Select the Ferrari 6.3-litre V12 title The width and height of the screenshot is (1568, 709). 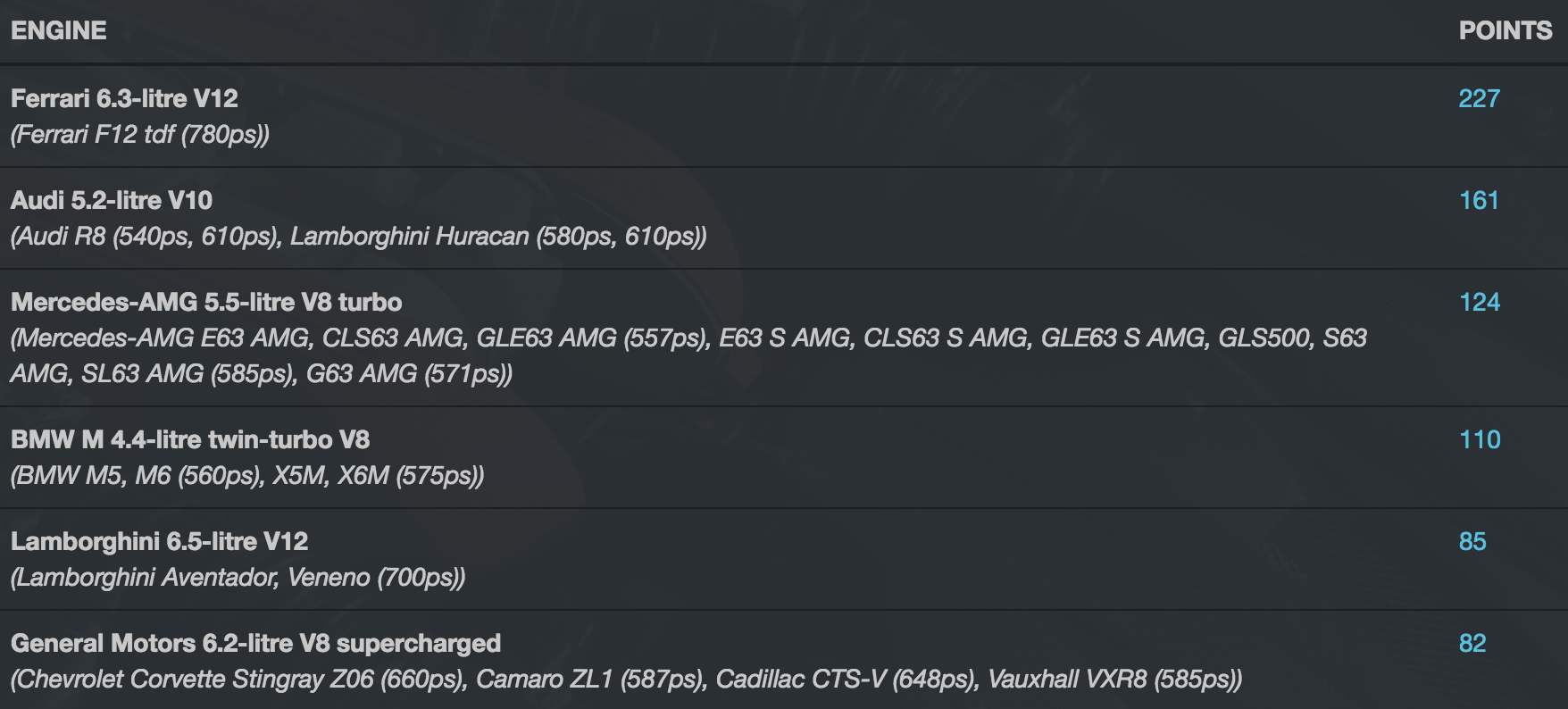point(124,98)
